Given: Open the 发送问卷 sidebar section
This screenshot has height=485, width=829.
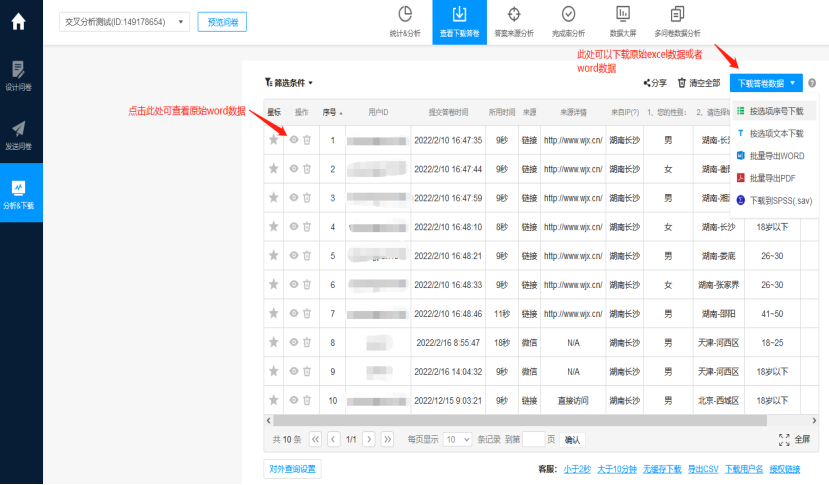Looking at the screenshot, I should tap(19, 135).
